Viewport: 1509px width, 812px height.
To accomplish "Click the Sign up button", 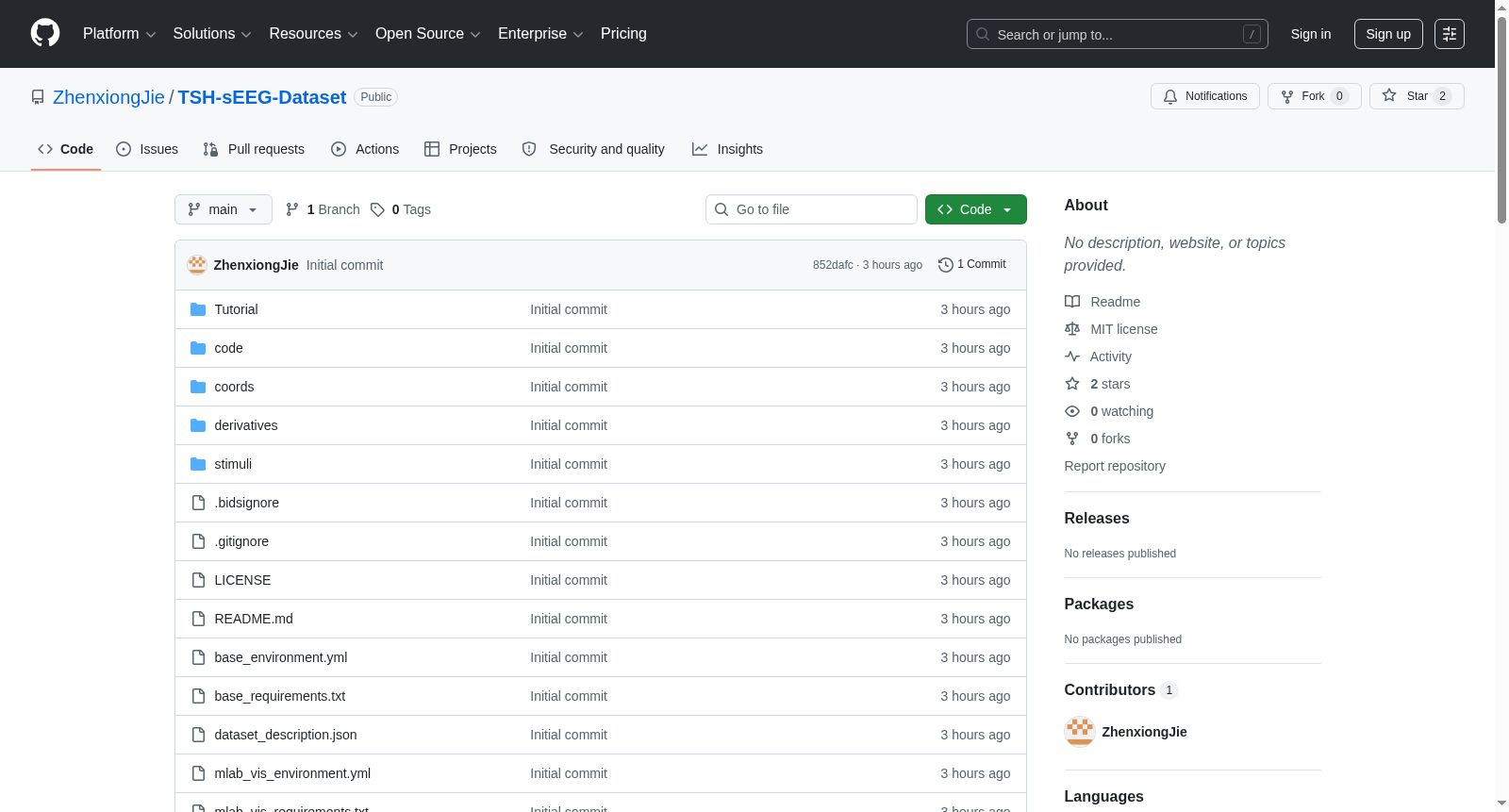I will [1388, 34].
